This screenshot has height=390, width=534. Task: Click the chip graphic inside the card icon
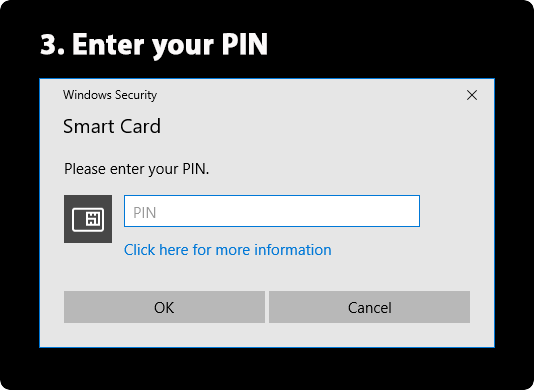coord(93,219)
